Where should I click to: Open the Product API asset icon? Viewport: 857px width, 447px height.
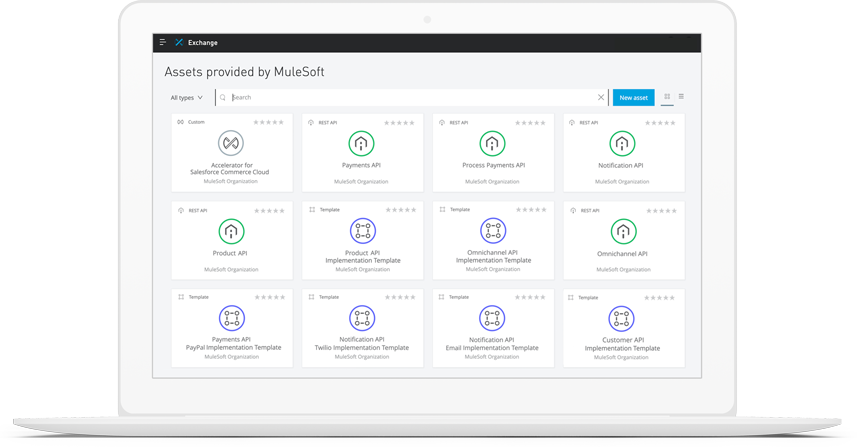231,231
